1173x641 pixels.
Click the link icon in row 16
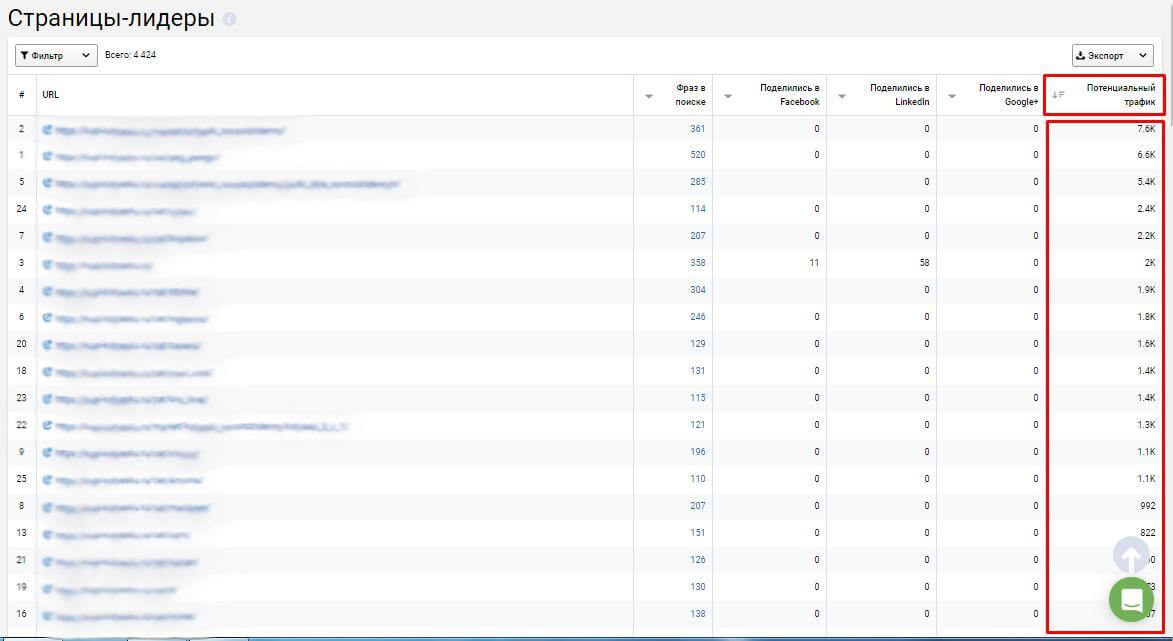coord(48,616)
